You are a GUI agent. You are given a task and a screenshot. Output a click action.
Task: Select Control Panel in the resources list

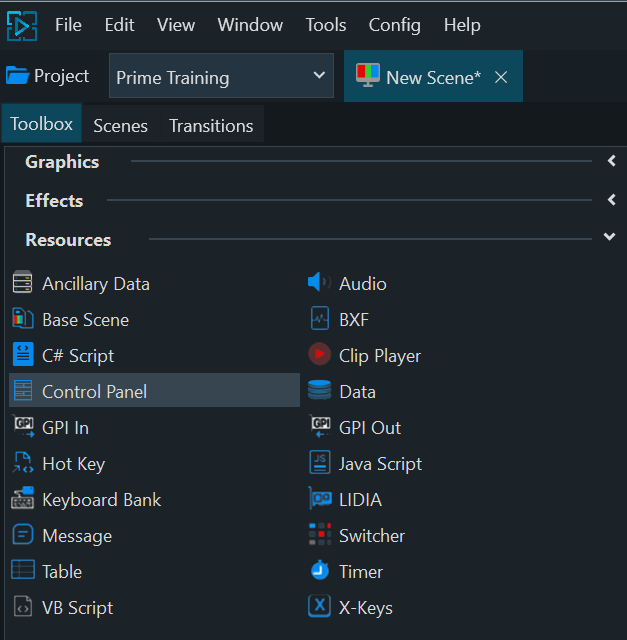coord(94,391)
